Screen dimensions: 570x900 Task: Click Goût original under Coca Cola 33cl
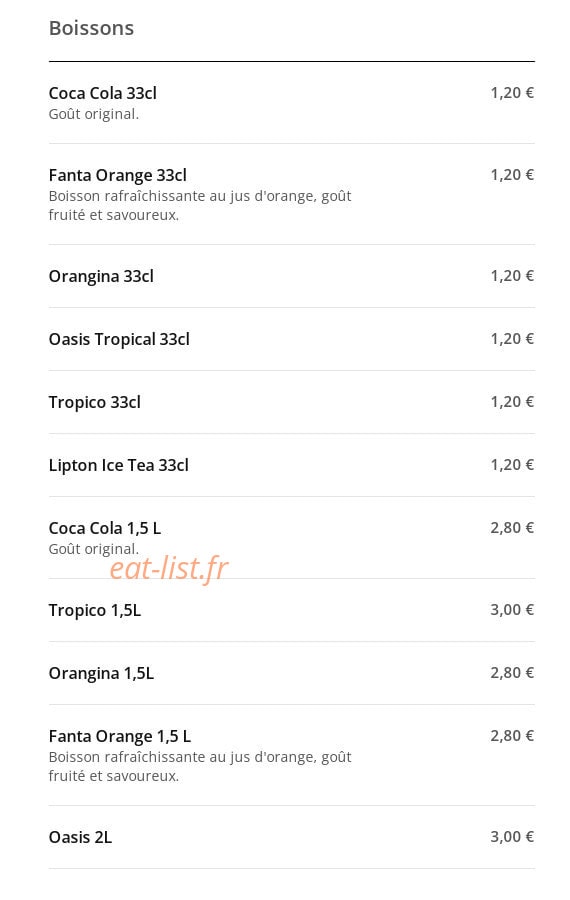pyautogui.click(x=94, y=114)
